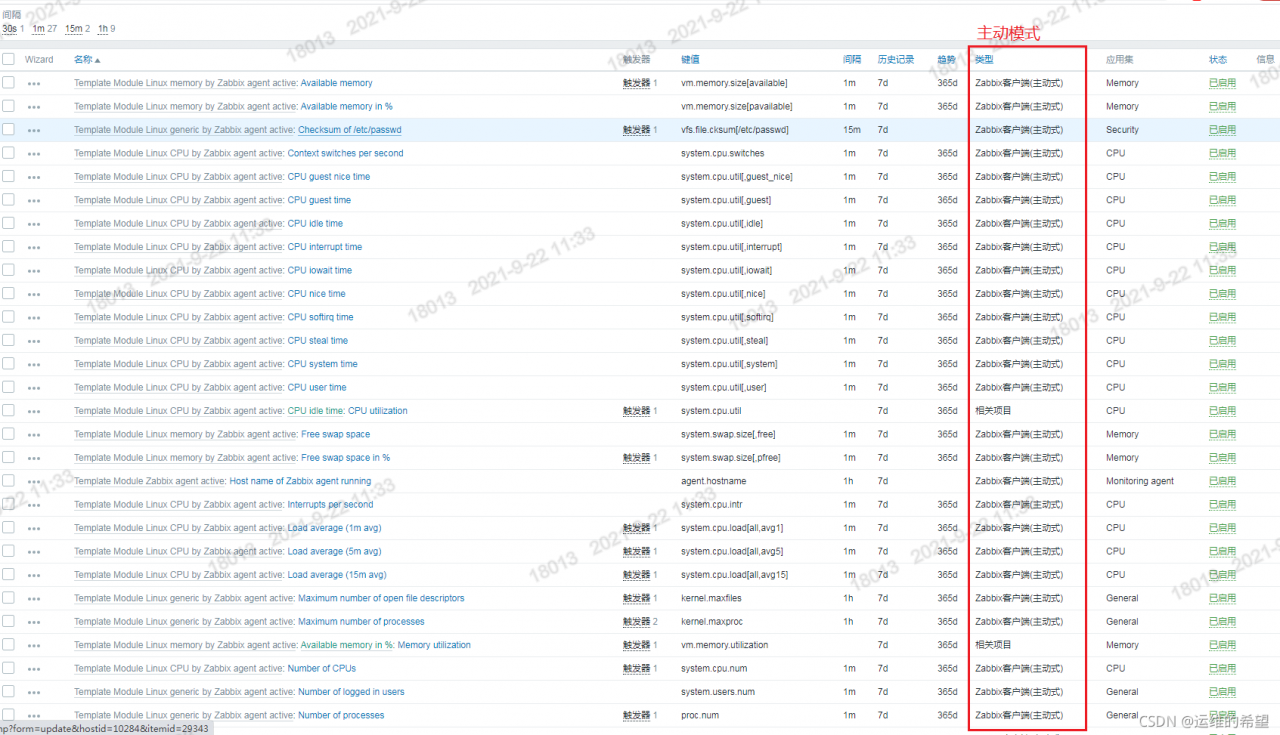Filter by the 15m interval link
The image size is (1280, 735).
(x=74, y=29)
